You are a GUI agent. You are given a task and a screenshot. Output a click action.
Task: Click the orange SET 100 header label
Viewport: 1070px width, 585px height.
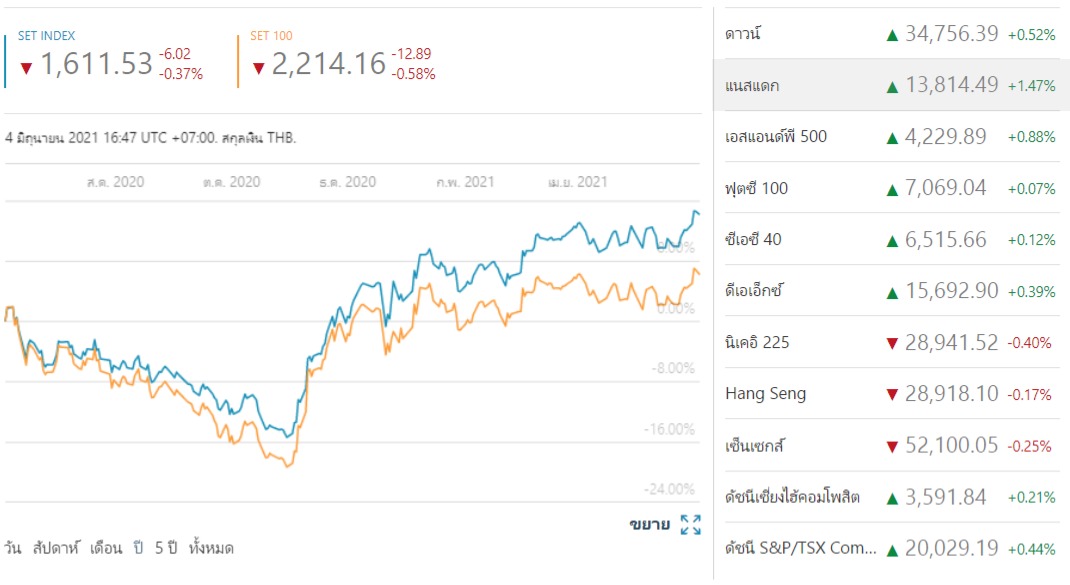coord(271,36)
